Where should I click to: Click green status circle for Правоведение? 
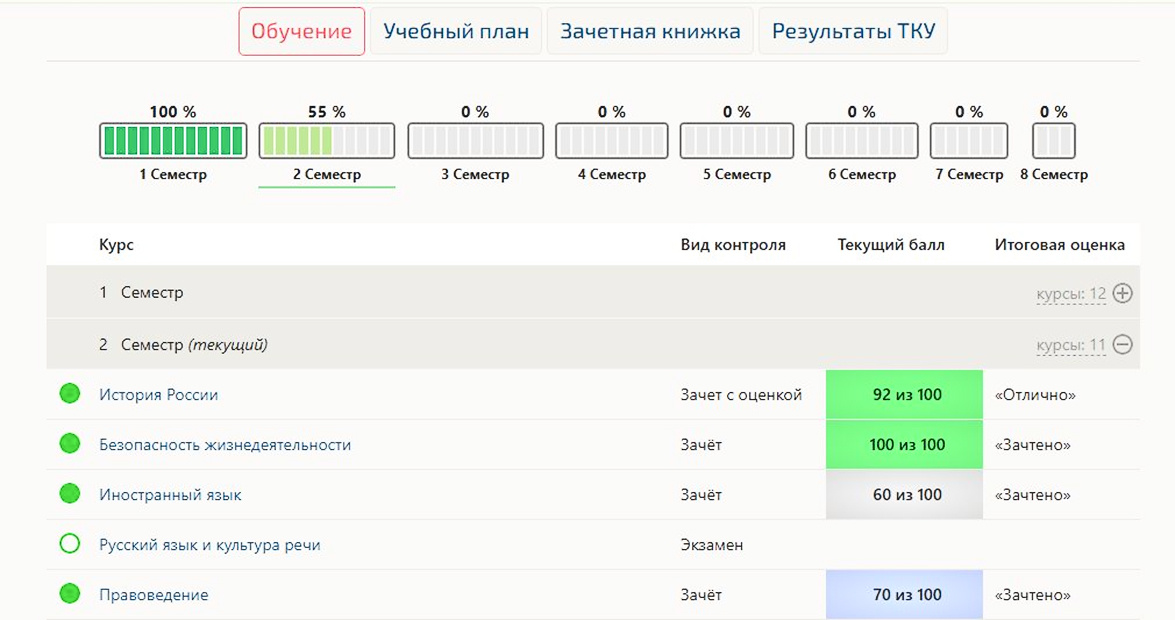[70, 594]
